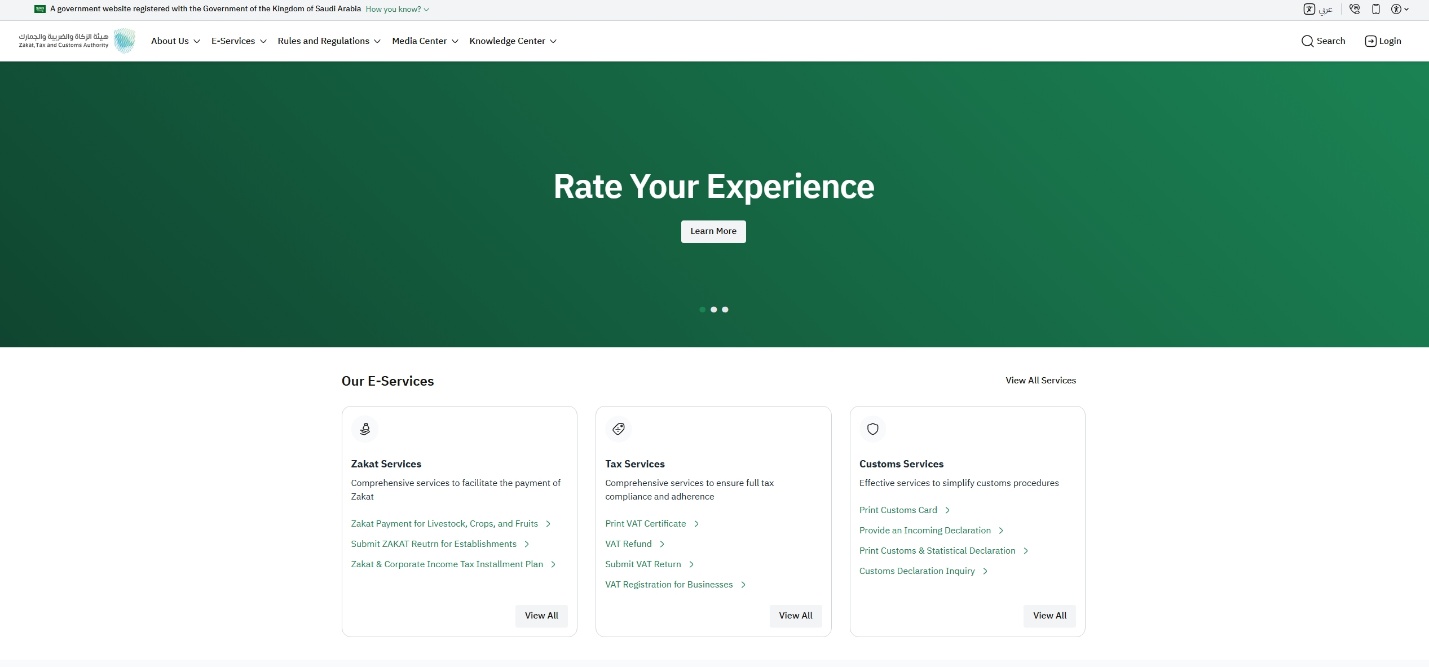Expand the 'How you know?' disclosure

397,9
